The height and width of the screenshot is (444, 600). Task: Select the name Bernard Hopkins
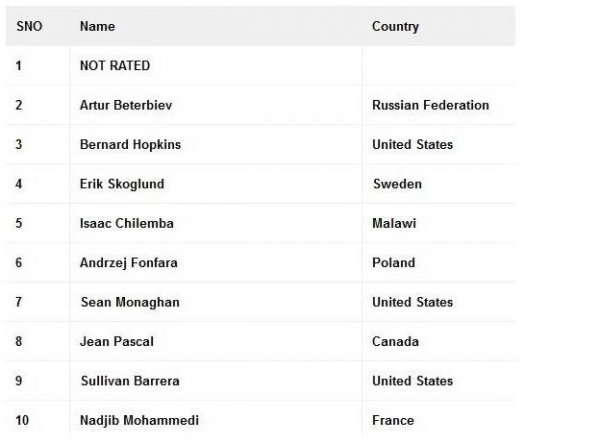pyautogui.click(x=130, y=144)
